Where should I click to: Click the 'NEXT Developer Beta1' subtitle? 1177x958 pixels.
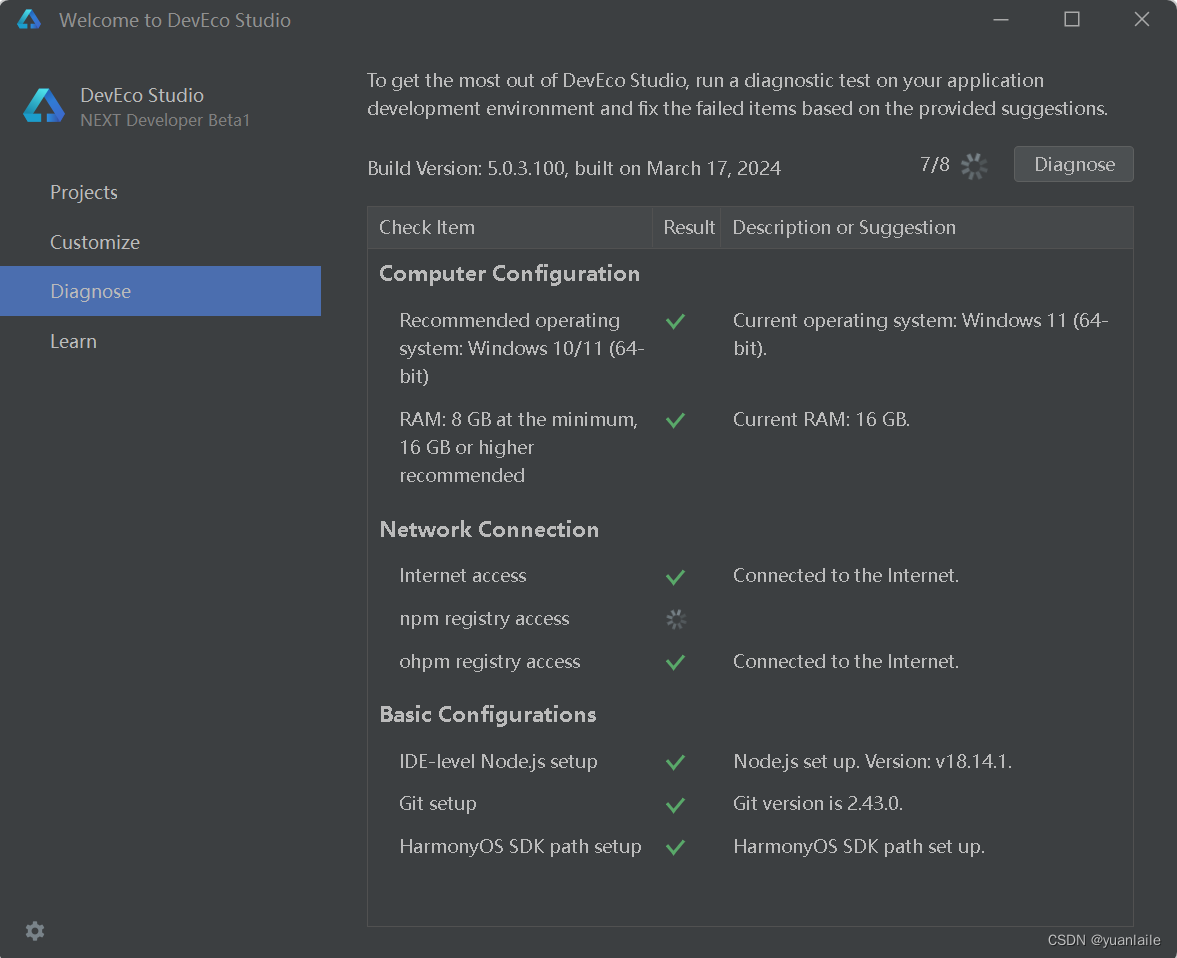[x=165, y=120]
